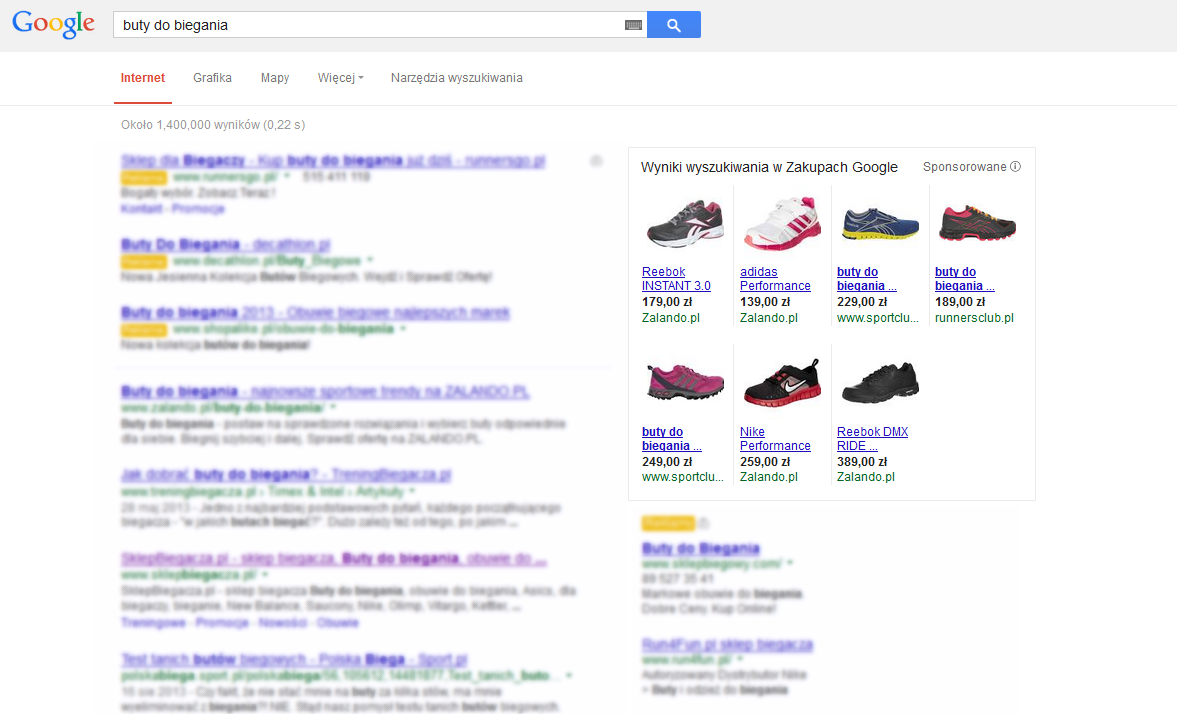The image size is (1177, 714).
Task: Click the 'Sponsorowane' label
Action: (965, 167)
